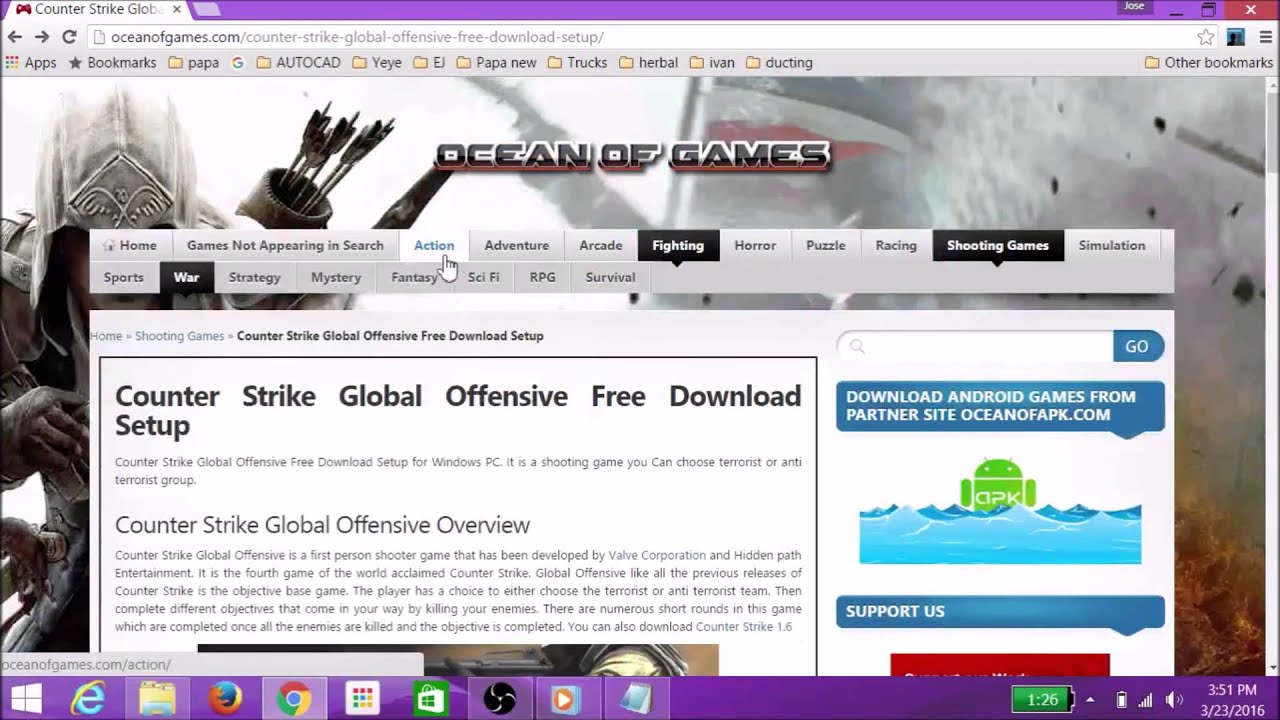Select the War category
1280x720 pixels.
point(186,277)
